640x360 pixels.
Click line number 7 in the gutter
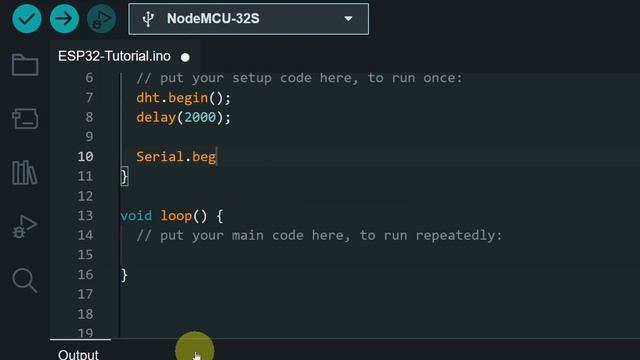click(89, 98)
